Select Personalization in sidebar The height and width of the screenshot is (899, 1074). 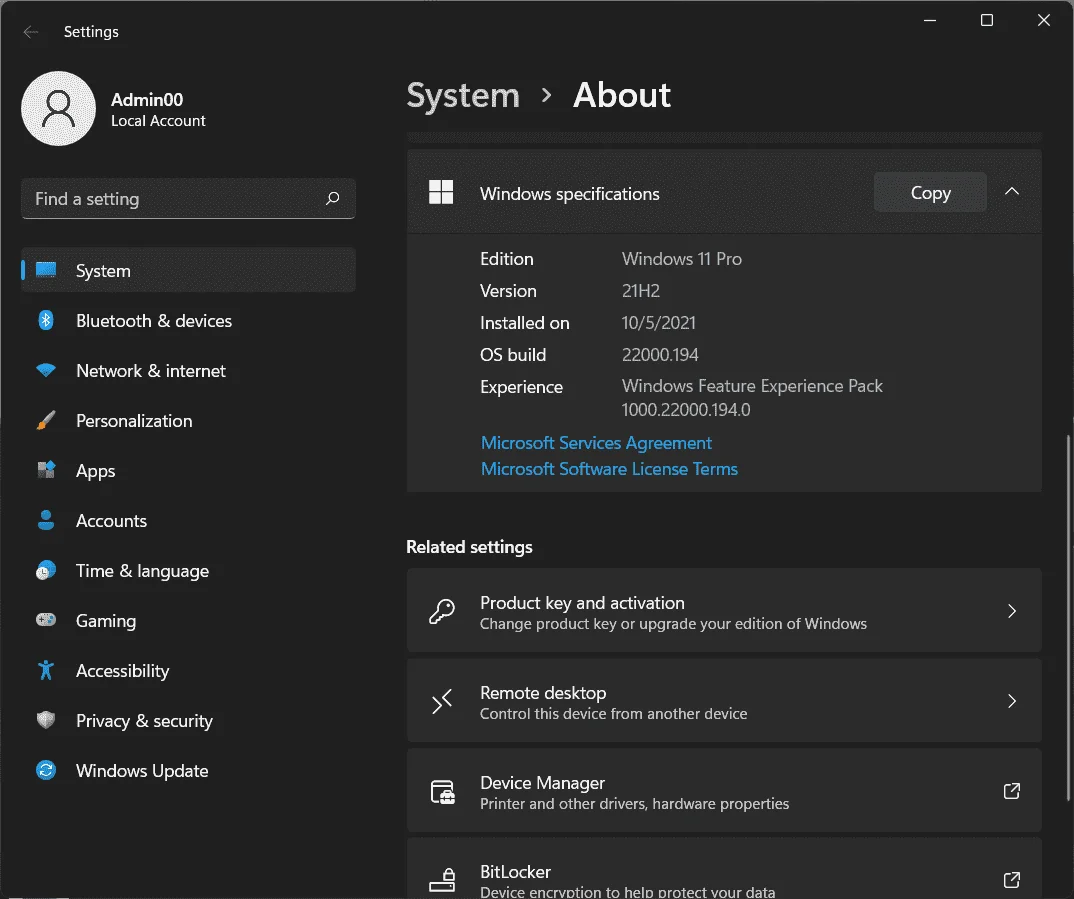tap(188, 420)
